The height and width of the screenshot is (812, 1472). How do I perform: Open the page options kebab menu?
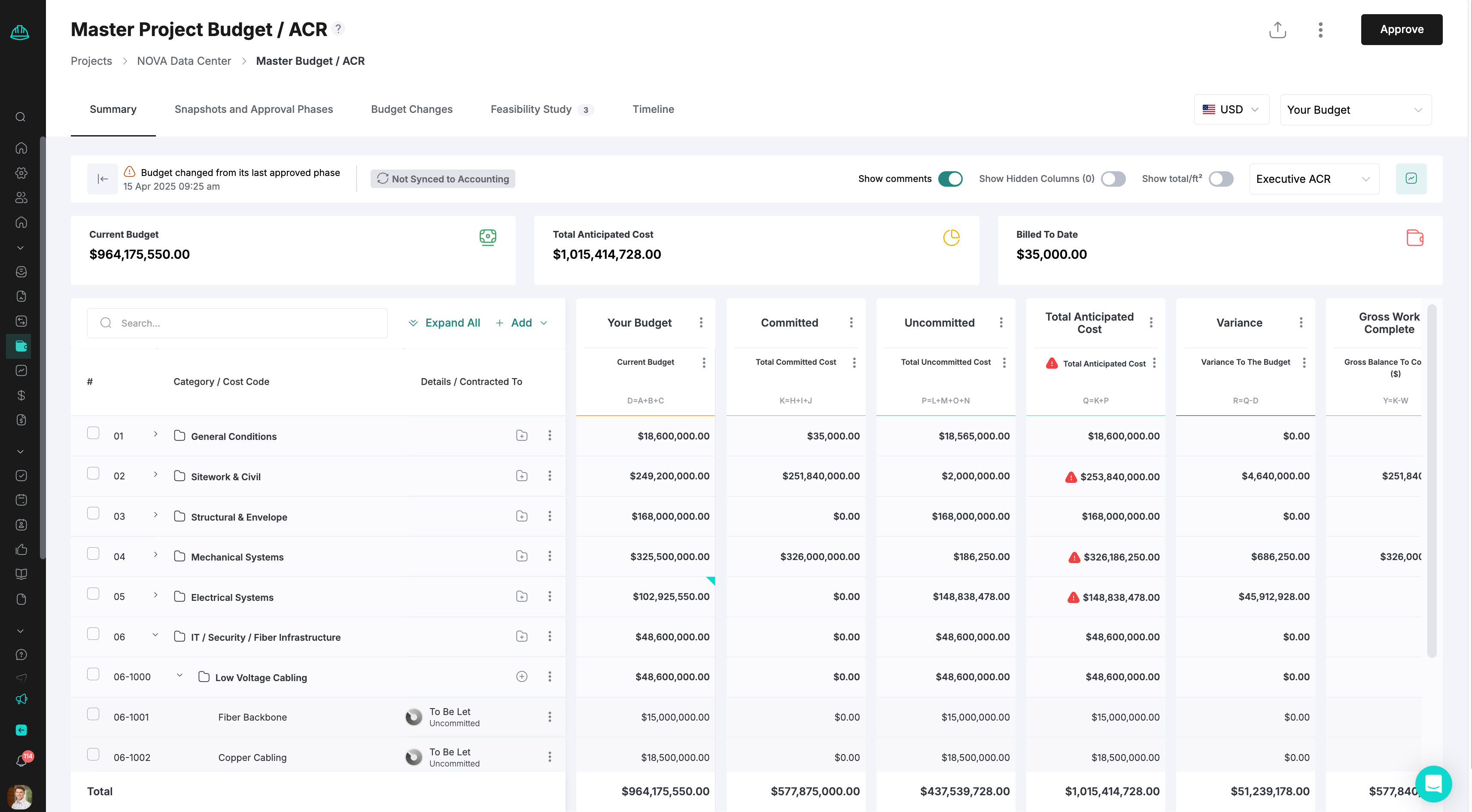point(1320,30)
